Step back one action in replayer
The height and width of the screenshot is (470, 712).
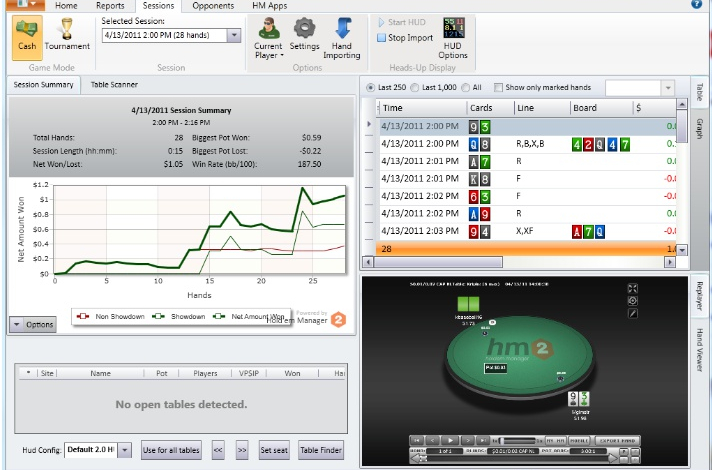pyautogui.click(x=433, y=440)
